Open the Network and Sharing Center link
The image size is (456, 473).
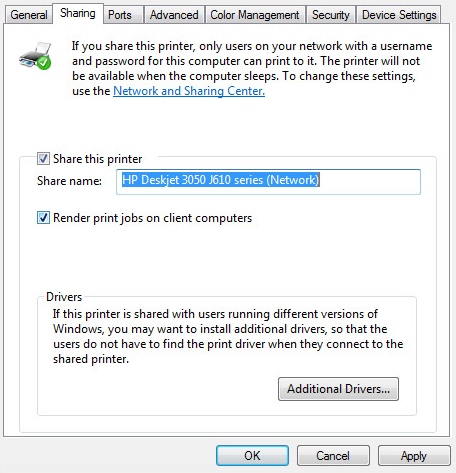pyautogui.click(x=189, y=91)
